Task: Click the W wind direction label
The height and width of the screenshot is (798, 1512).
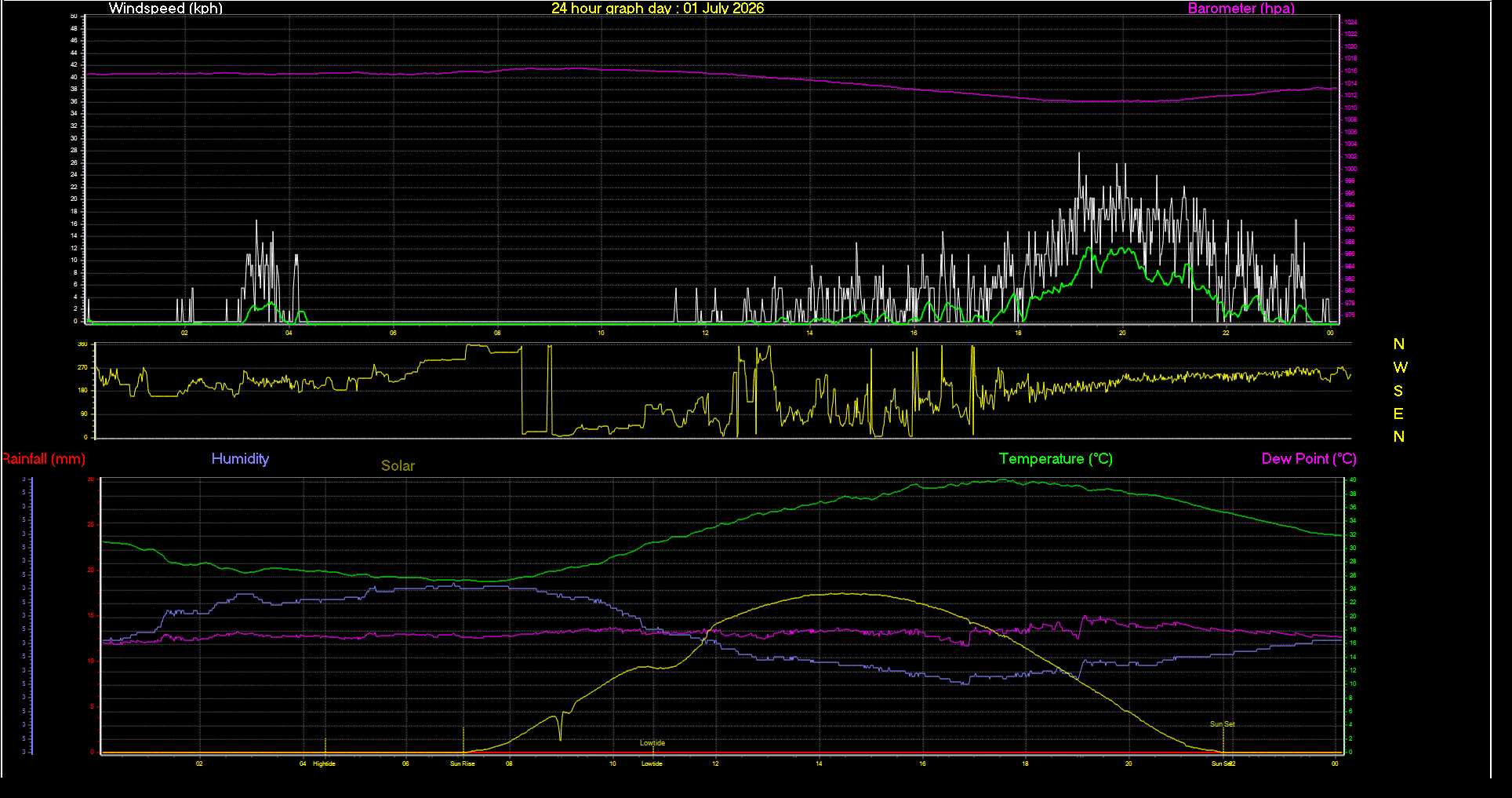Action: (1400, 367)
